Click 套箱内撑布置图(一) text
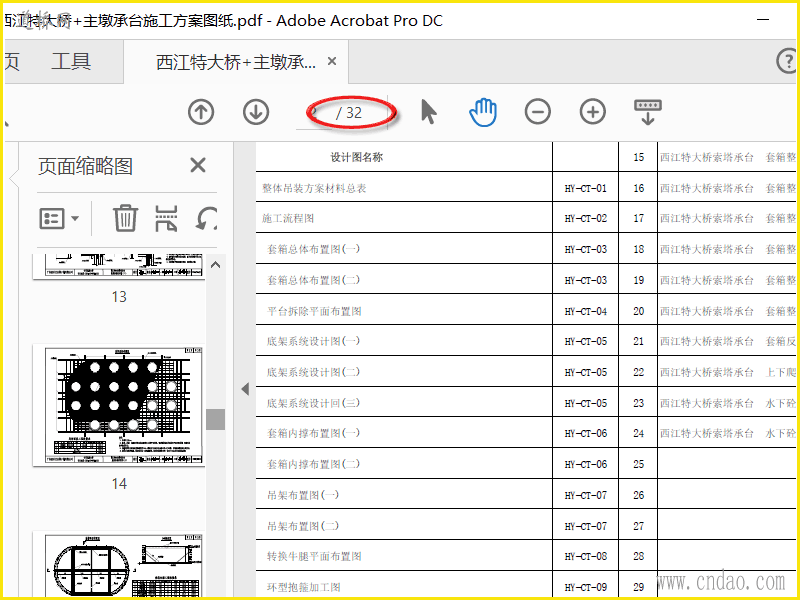Screen dimensions: 800x600 click(313, 433)
